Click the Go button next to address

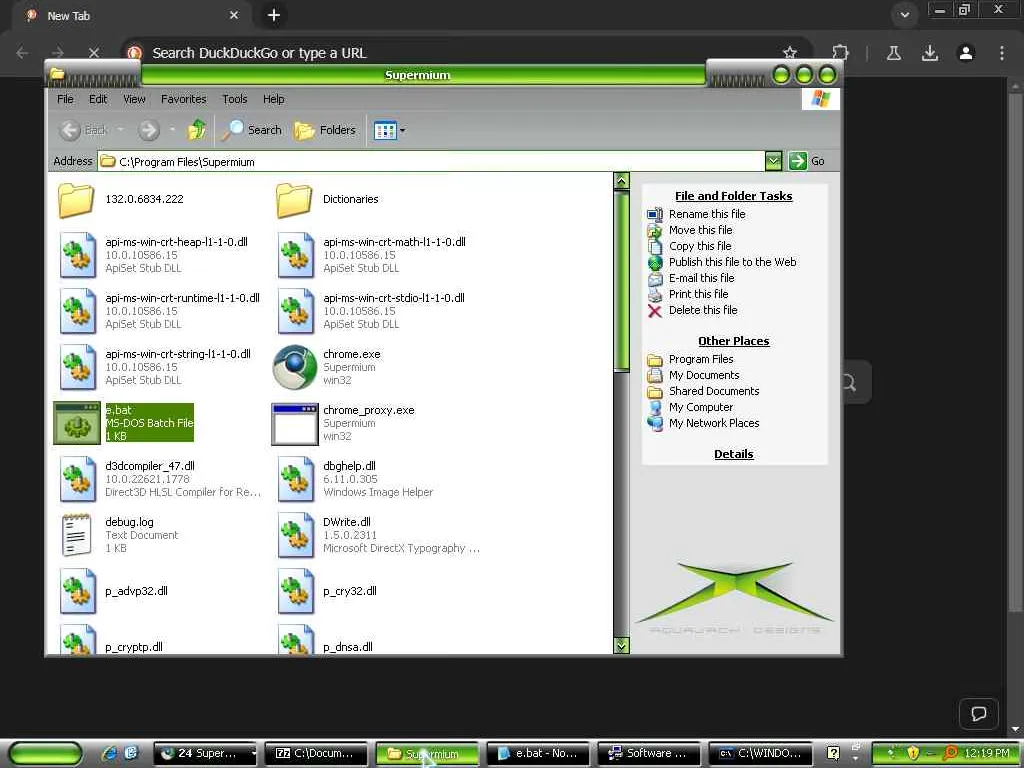click(x=807, y=161)
